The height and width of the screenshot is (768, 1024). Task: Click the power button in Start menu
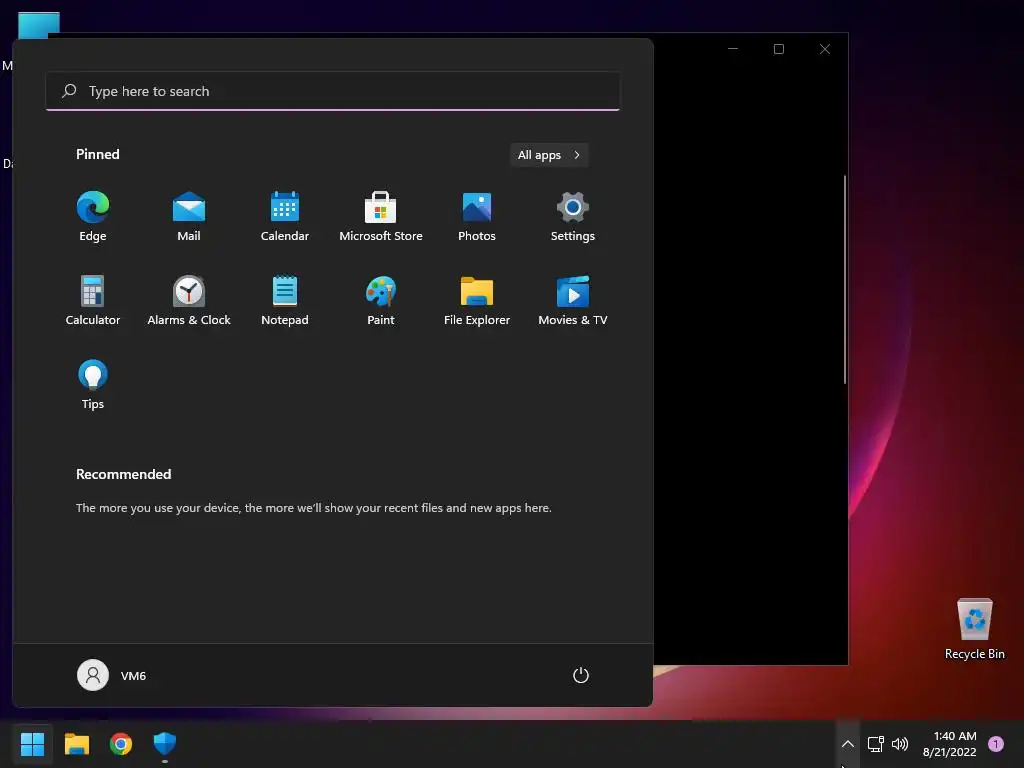[581, 675]
